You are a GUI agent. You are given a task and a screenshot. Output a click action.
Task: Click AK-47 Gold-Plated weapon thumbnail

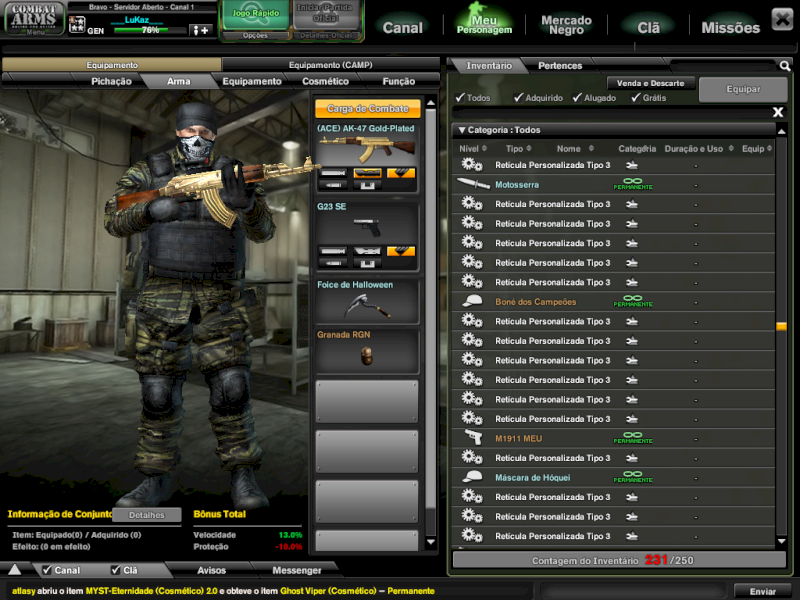click(367, 148)
